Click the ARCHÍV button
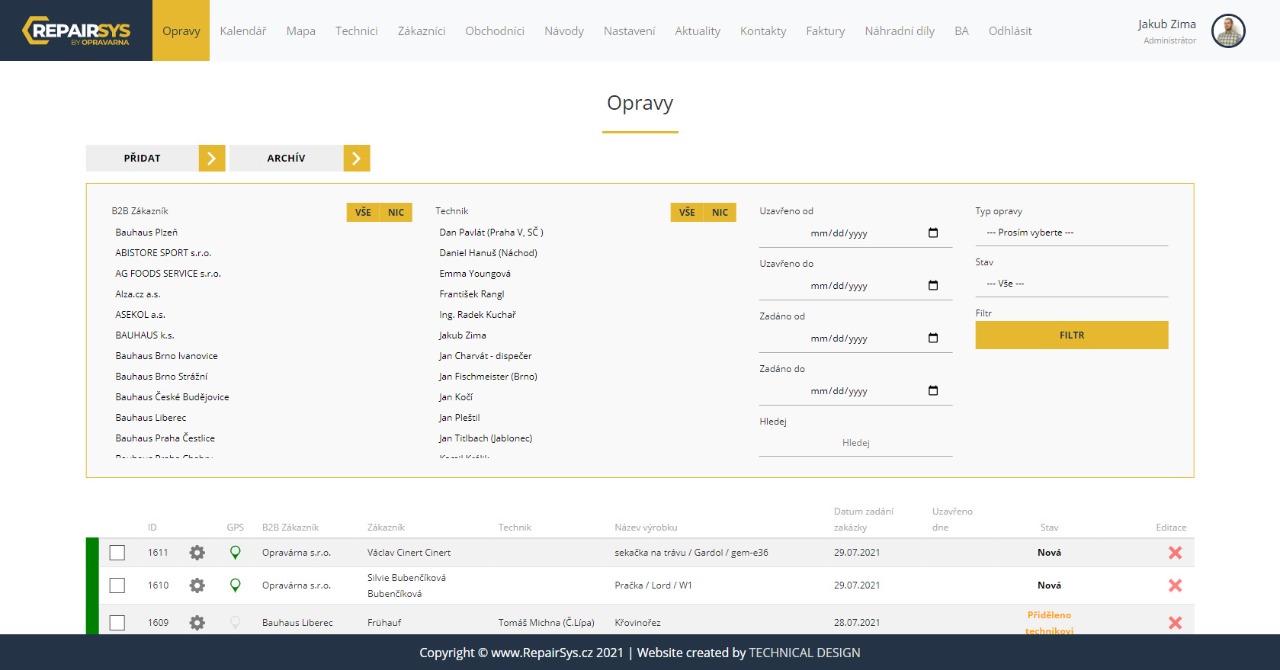The height and width of the screenshot is (670, 1280). click(286, 158)
